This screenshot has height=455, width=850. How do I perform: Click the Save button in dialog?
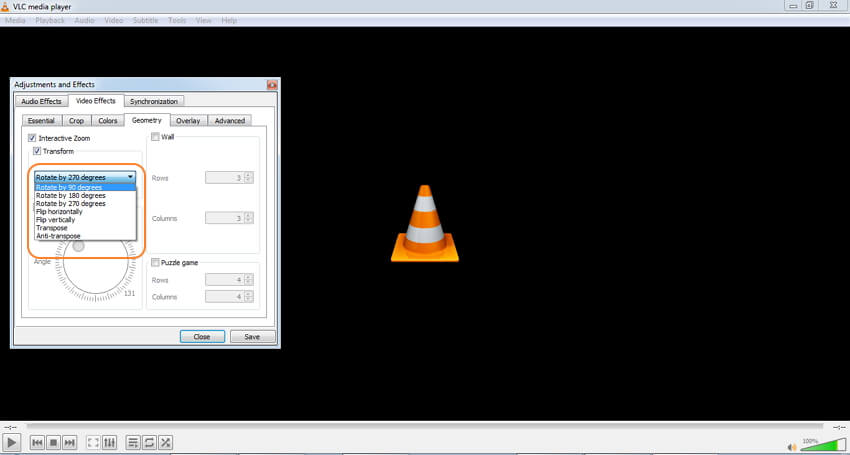pyautogui.click(x=252, y=337)
